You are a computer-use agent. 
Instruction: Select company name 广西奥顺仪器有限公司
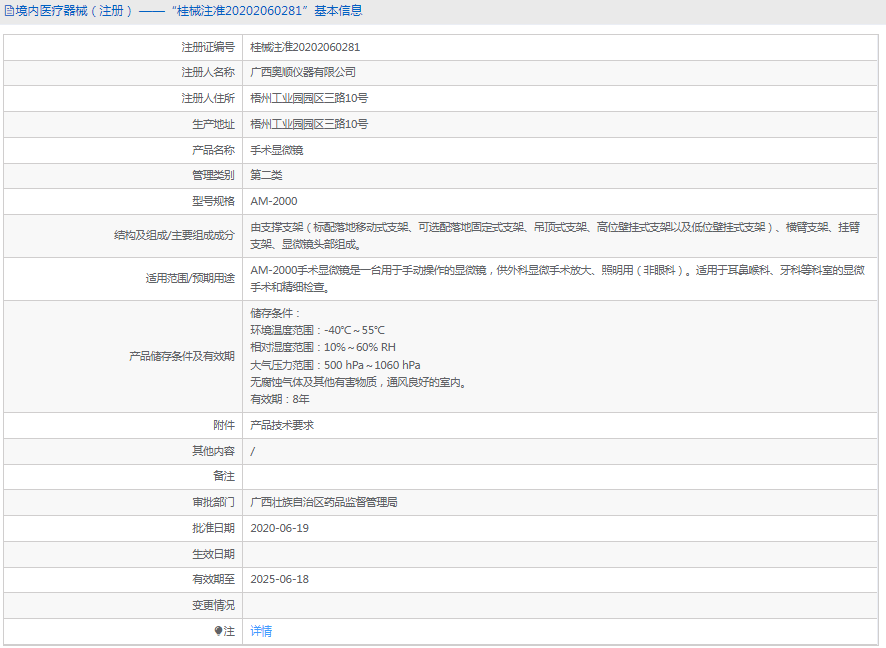pos(303,72)
